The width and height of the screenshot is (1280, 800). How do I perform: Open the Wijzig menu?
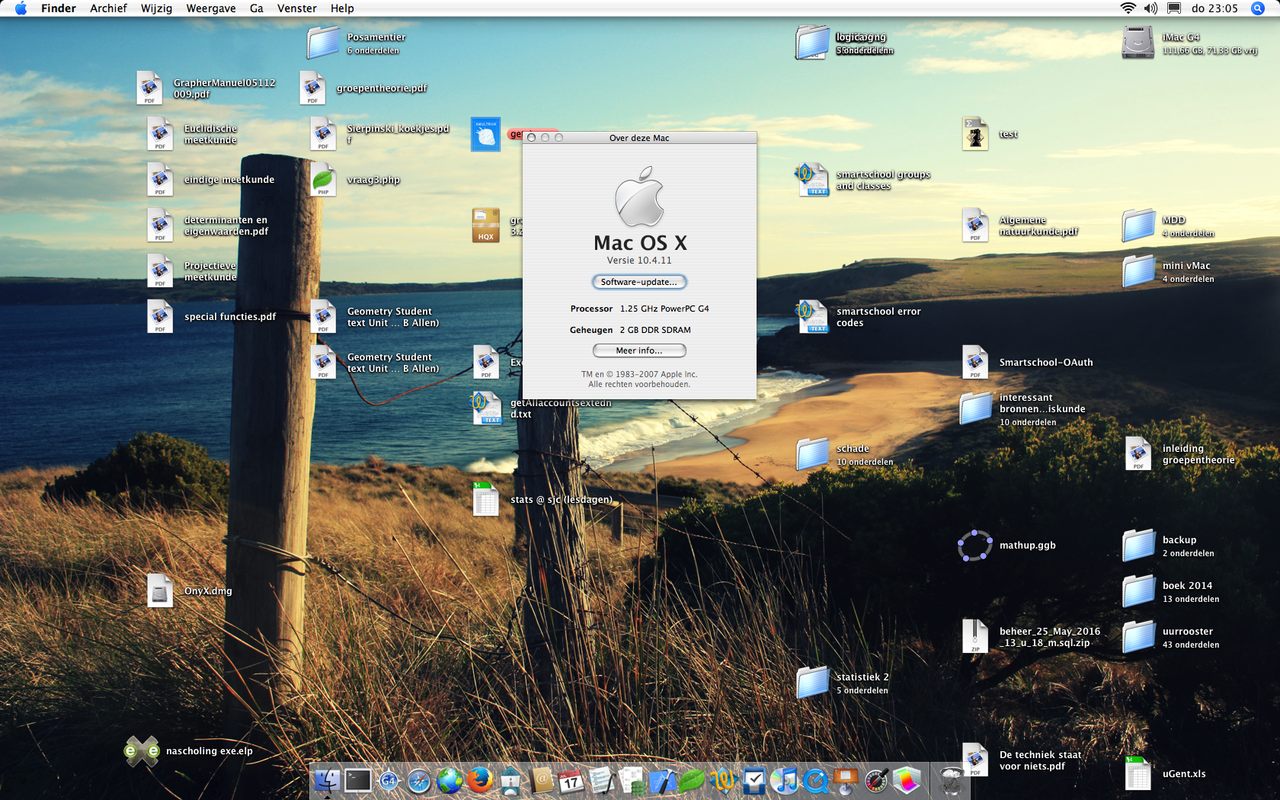(158, 8)
